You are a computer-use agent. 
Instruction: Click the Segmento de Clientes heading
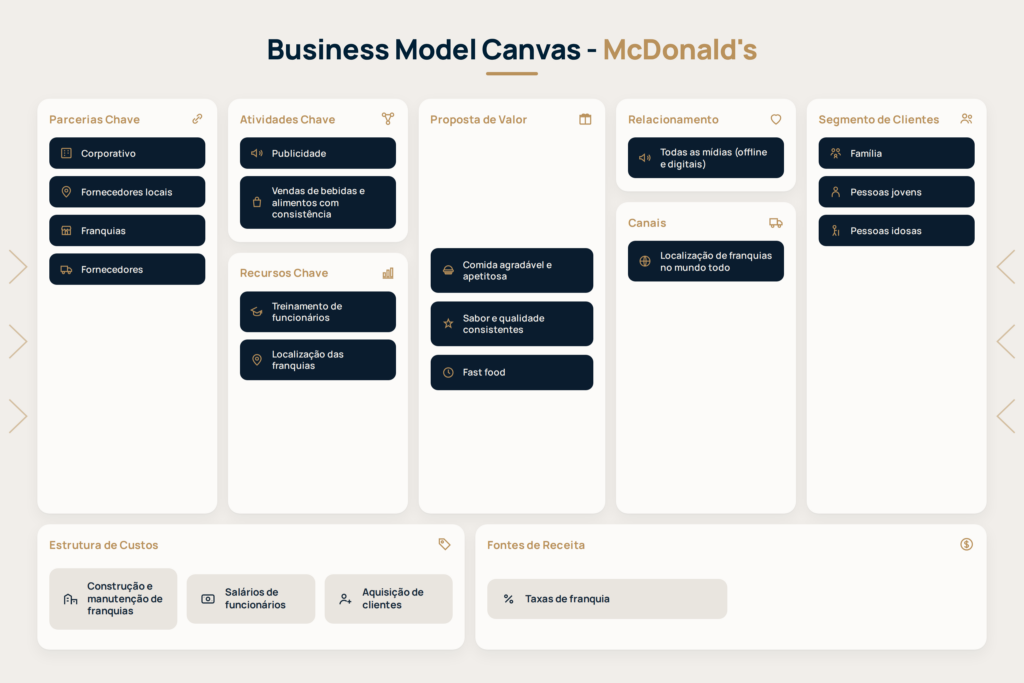[x=879, y=119]
